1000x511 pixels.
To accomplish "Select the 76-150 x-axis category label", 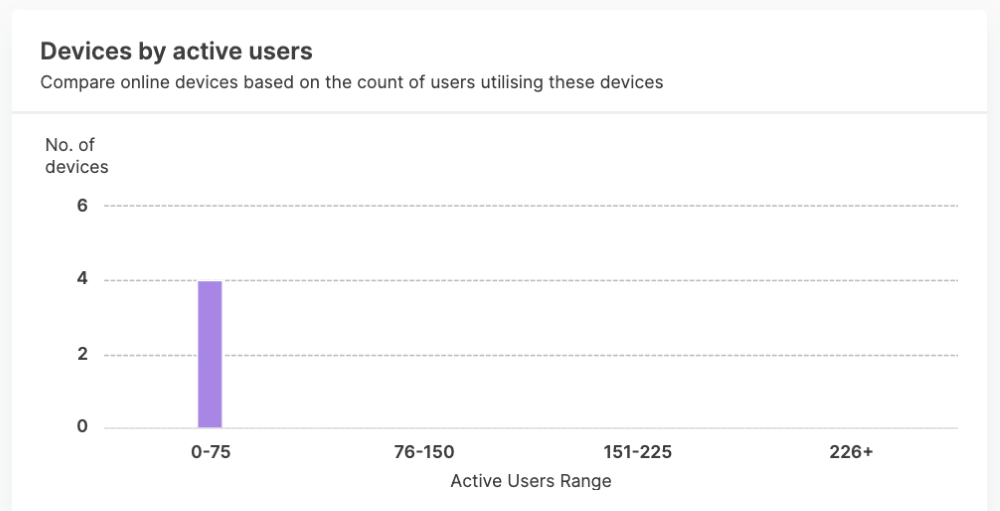I will pos(424,452).
